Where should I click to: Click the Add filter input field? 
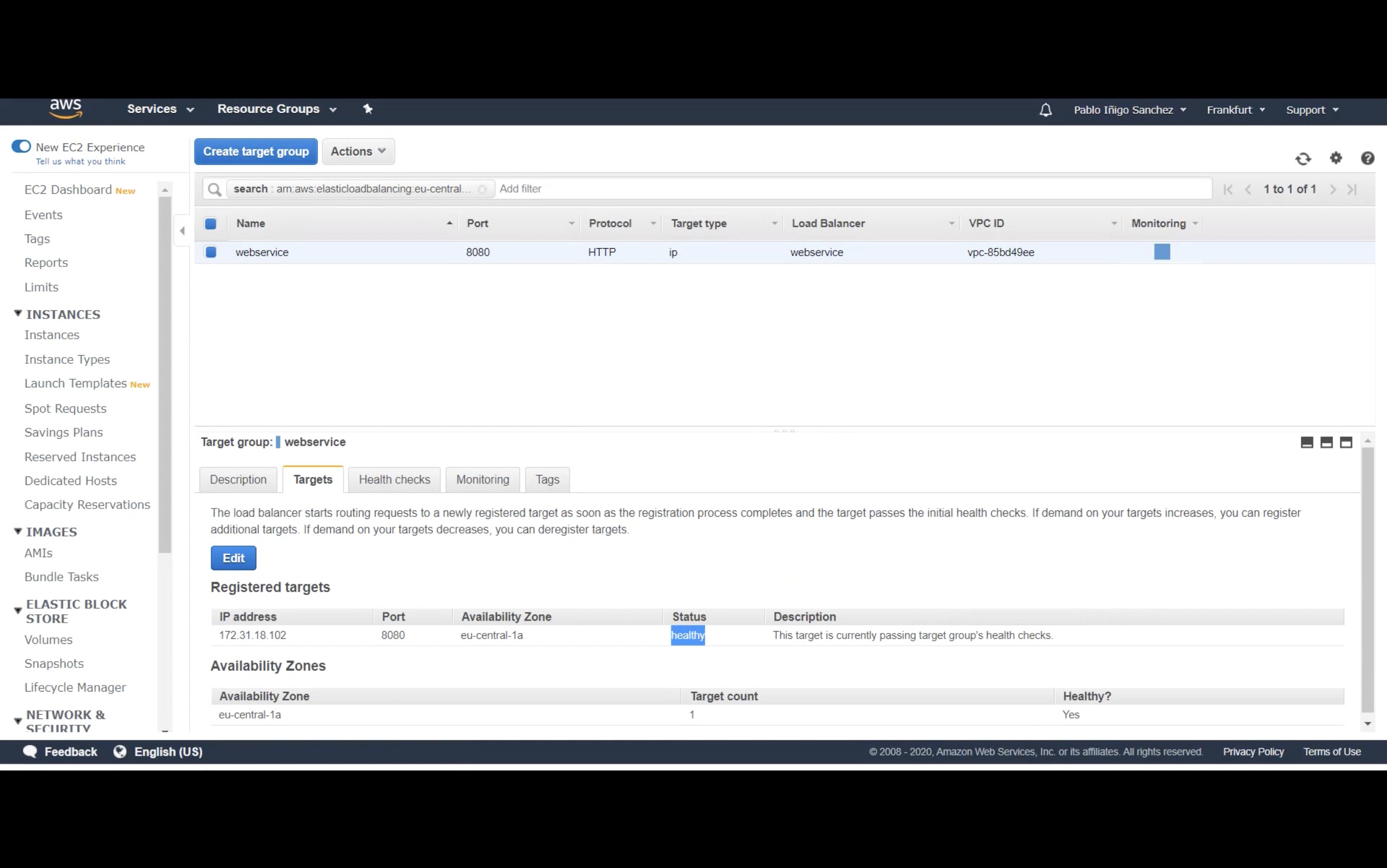coord(853,189)
